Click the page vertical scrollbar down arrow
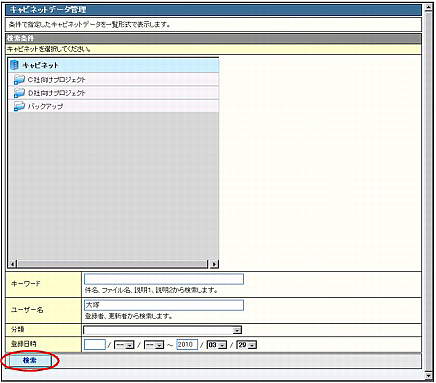 [x=428, y=375]
